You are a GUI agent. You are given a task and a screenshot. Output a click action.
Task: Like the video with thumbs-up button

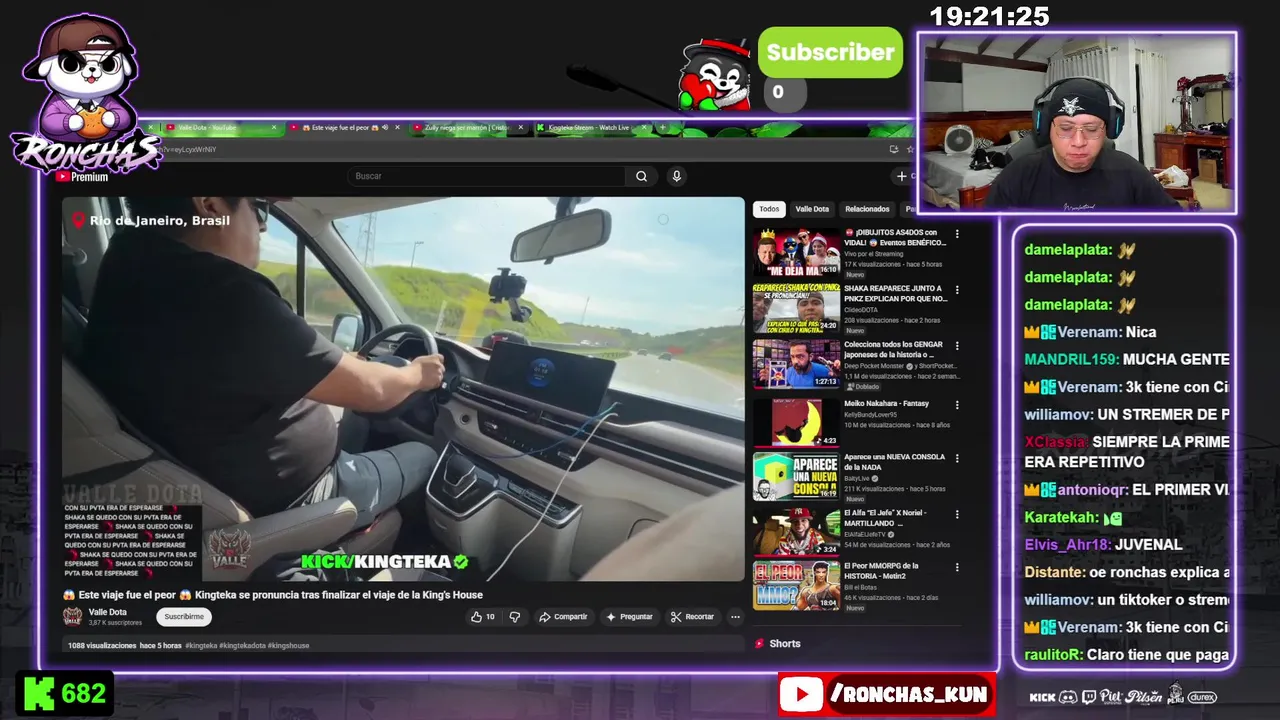coord(483,617)
